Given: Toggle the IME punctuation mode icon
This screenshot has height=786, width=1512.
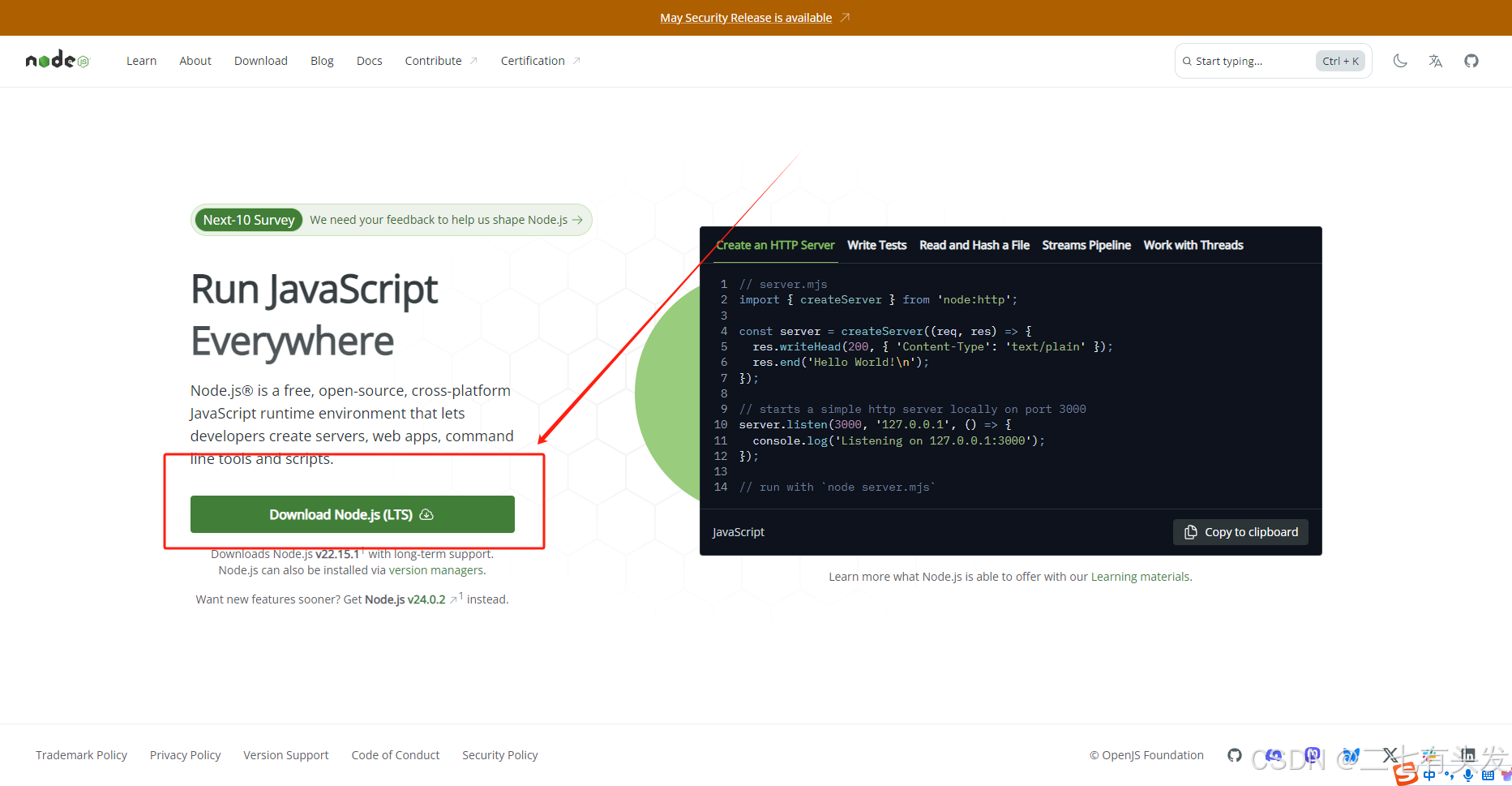Looking at the screenshot, I should 1450,776.
